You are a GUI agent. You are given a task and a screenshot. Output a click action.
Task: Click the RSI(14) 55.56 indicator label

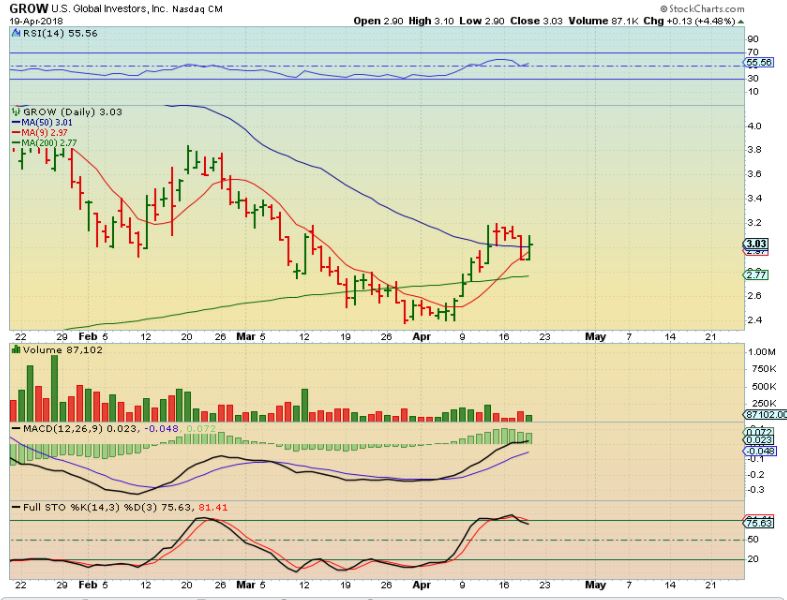click(59, 34)
